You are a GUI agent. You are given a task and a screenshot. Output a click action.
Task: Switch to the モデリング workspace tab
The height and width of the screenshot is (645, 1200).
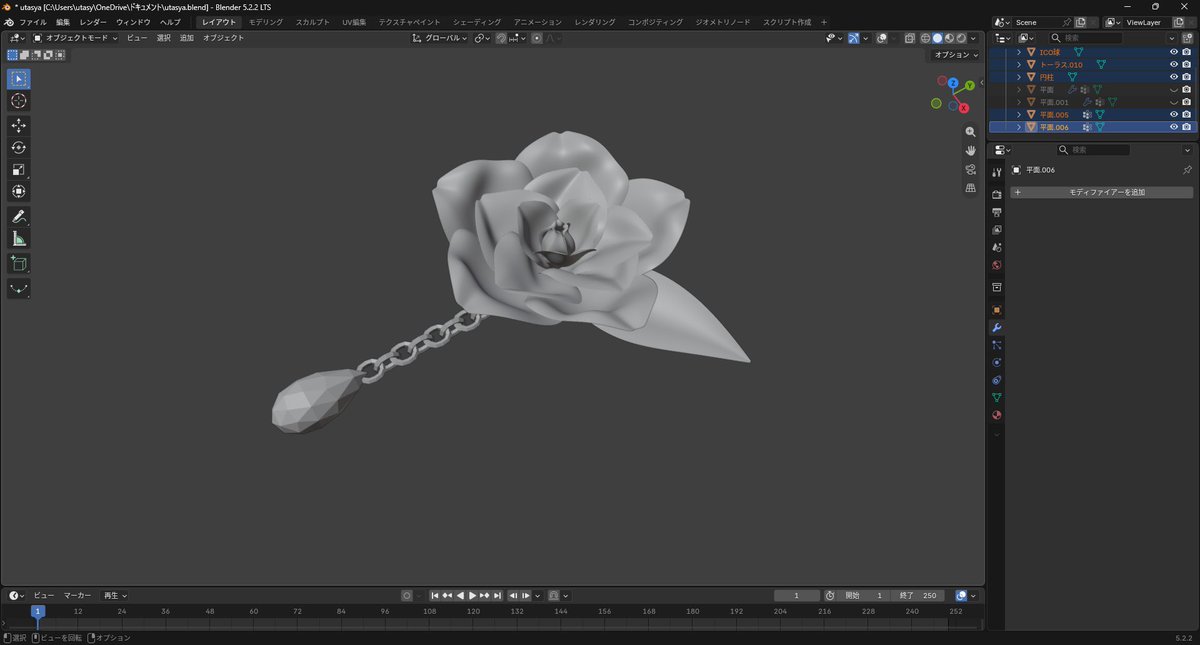coord(266,21)
